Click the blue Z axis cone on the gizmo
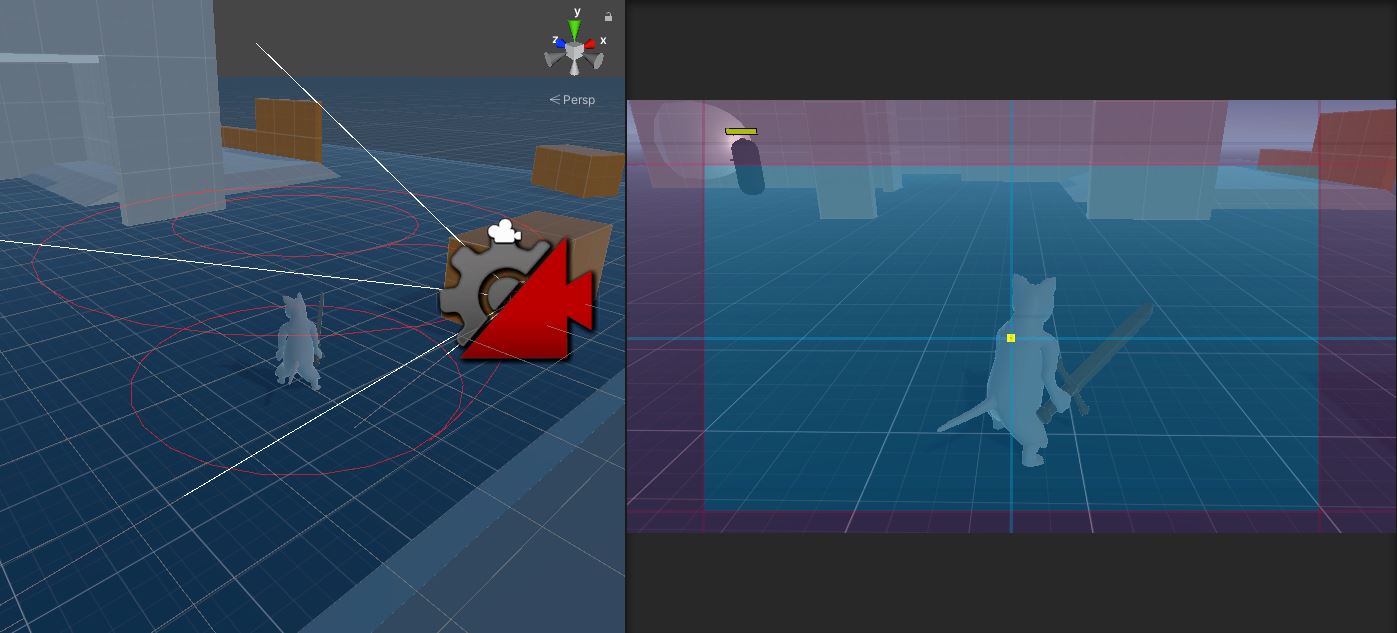The image size is (1397, 633). tap(559, 44)
